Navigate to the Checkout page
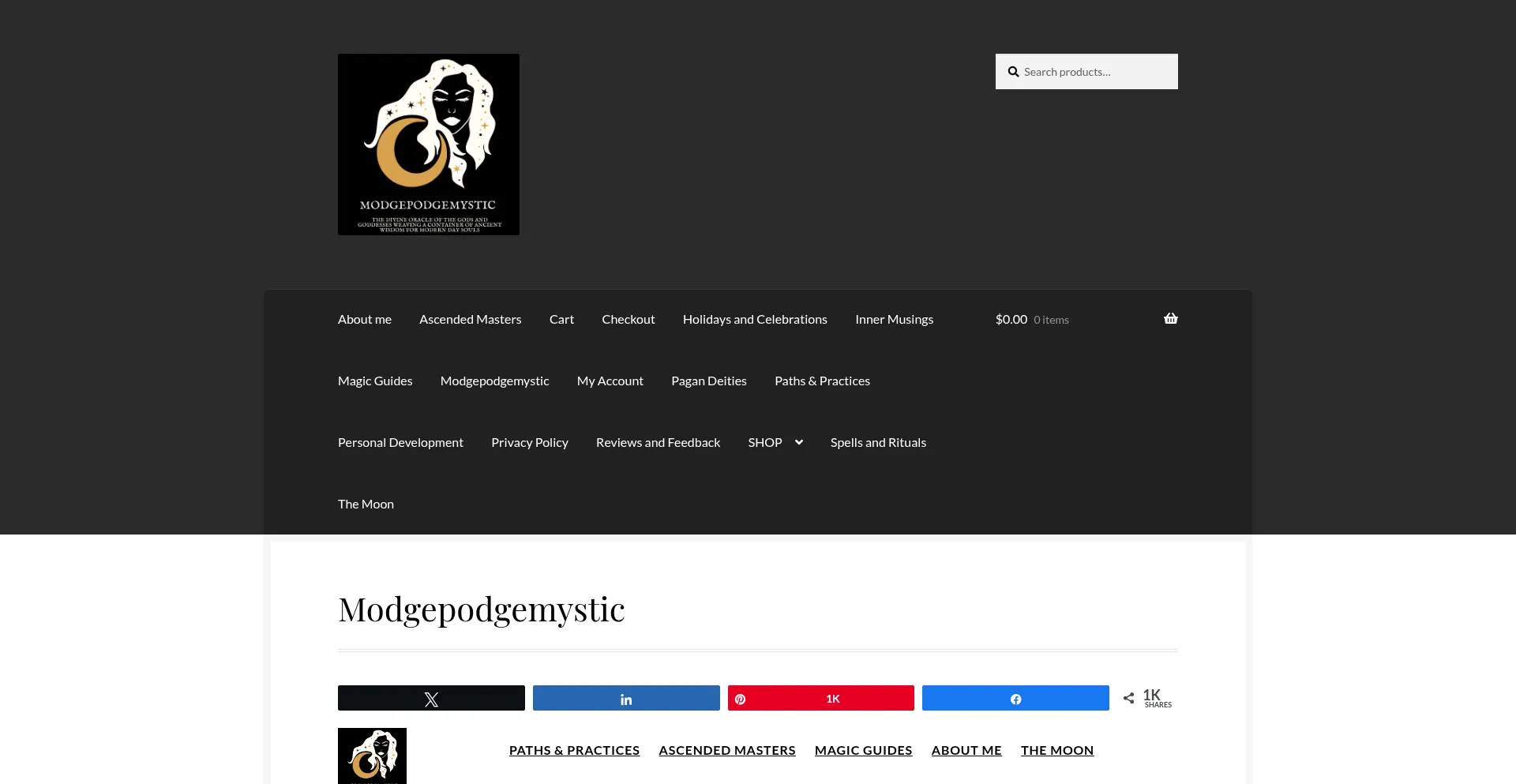The image size is (1516, 784). 628,319
